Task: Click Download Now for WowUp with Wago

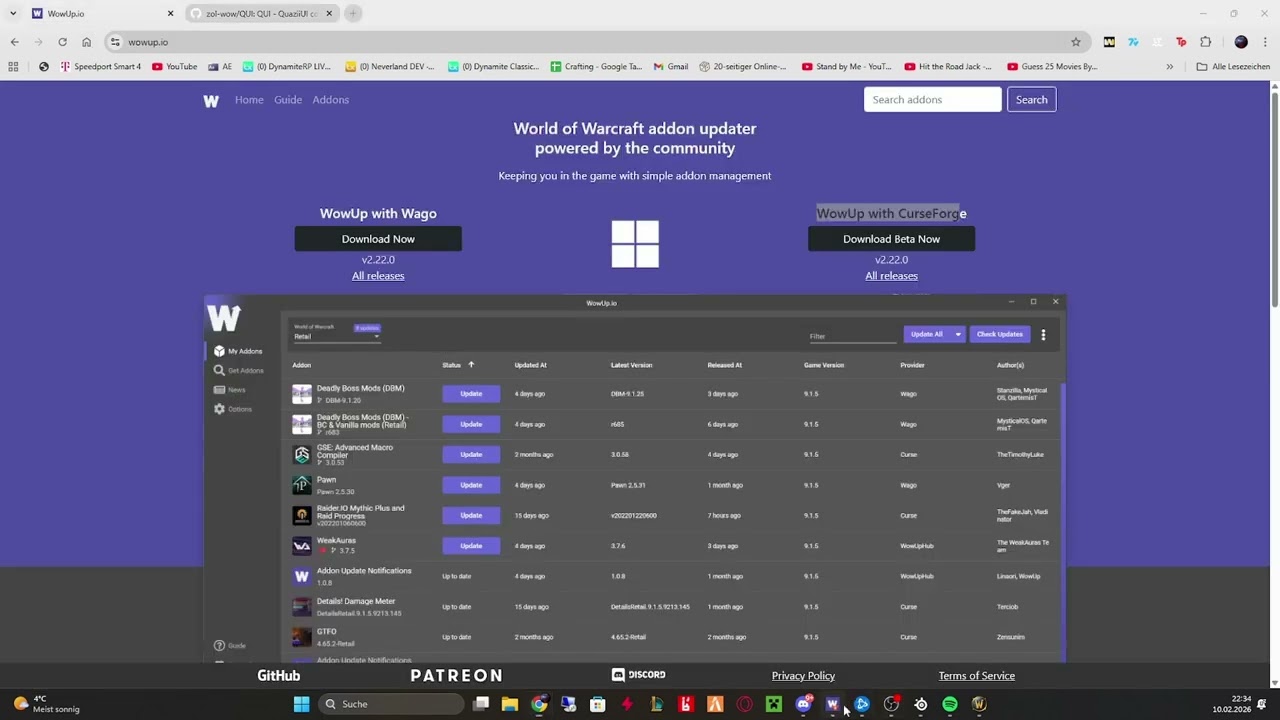Action: click(378, 239)
